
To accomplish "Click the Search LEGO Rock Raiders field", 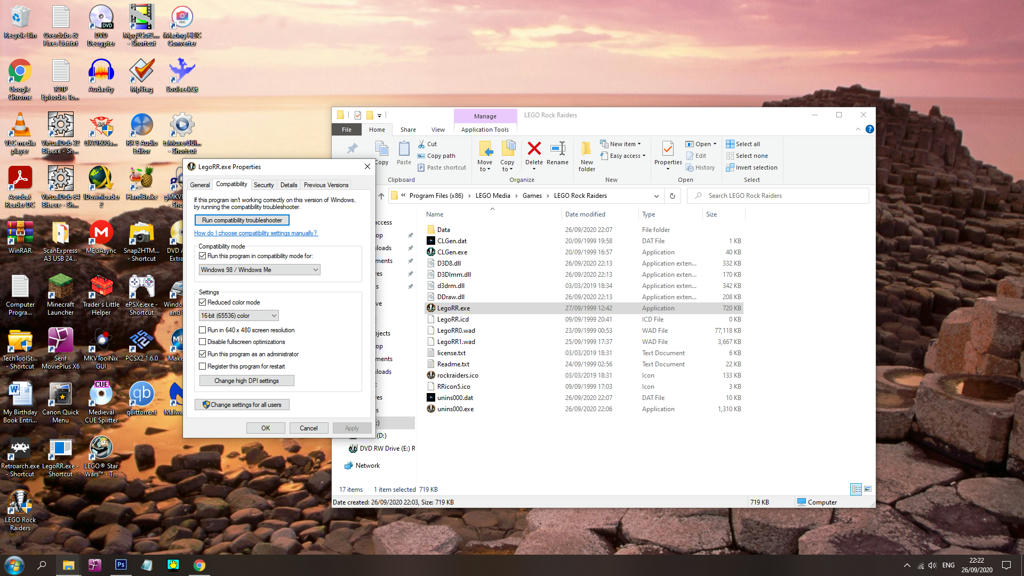I will [778, 195].
